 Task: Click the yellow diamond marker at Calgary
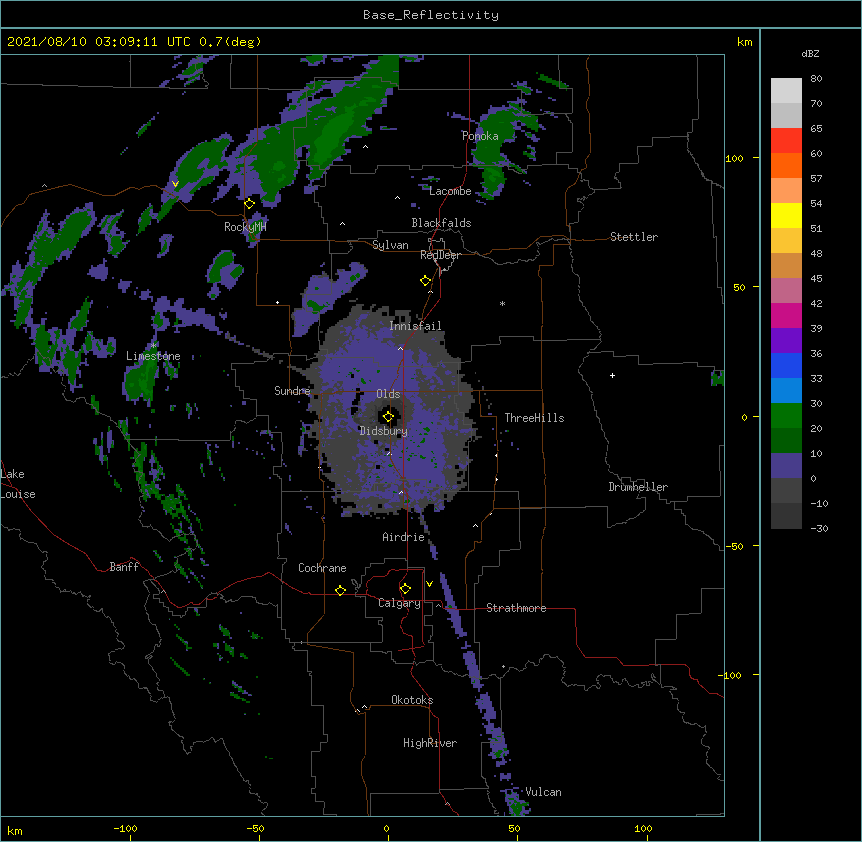[405, 589]
